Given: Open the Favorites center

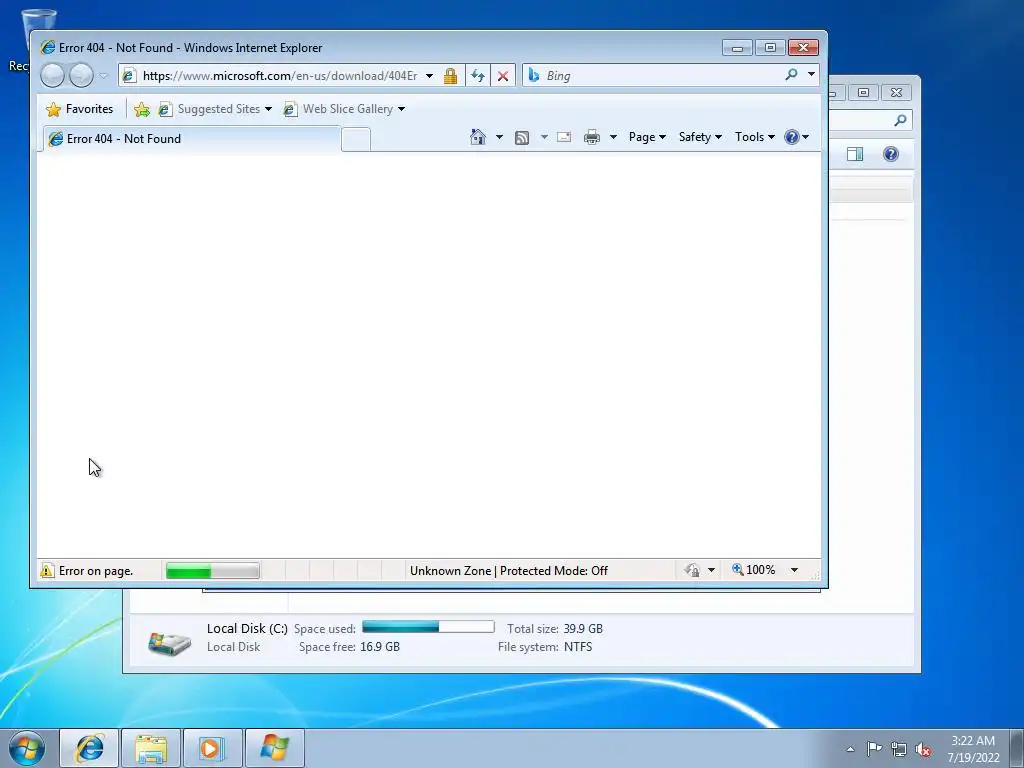Looking at the screenshot, I should [x=80, y=109].
